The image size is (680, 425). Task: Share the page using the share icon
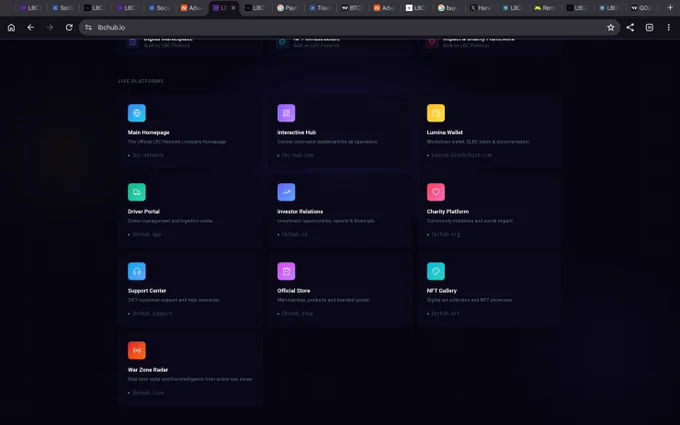630,27
